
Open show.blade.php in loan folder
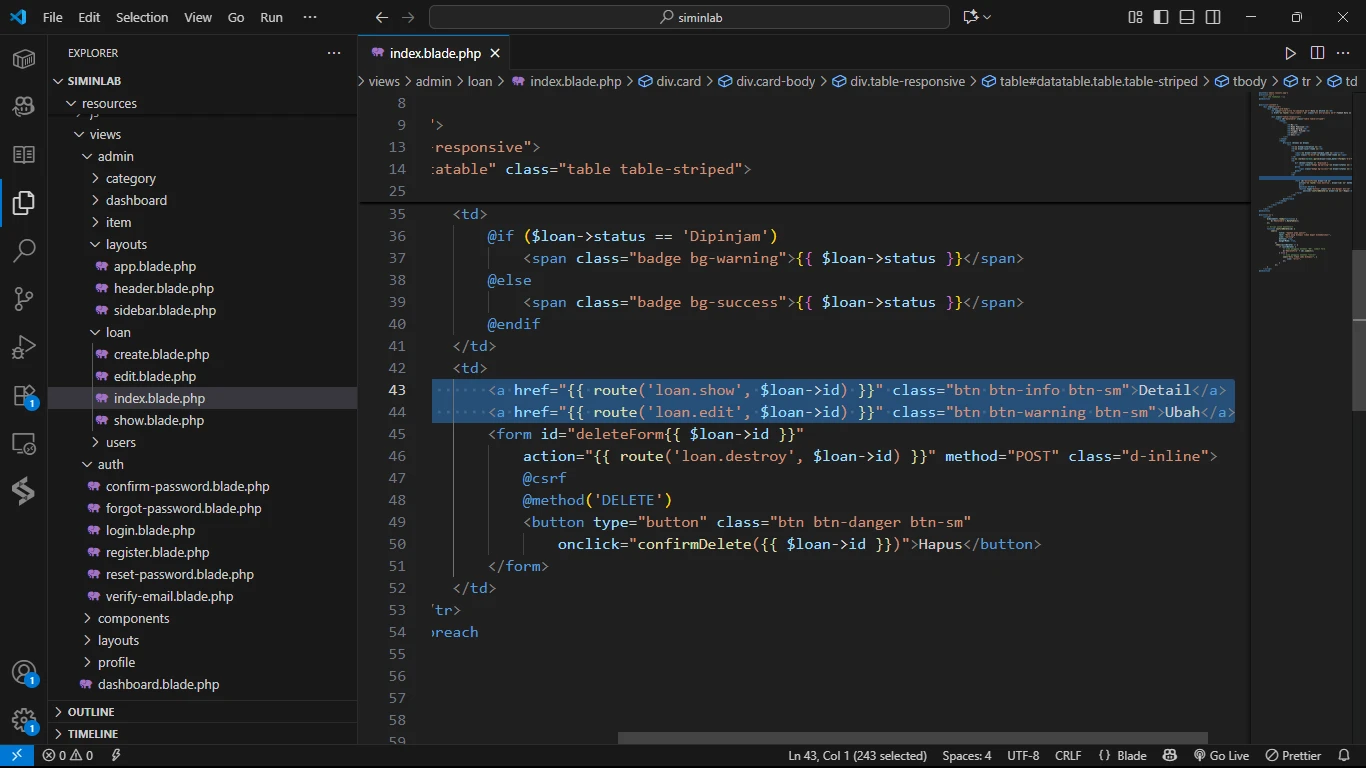tap(158, 420)
